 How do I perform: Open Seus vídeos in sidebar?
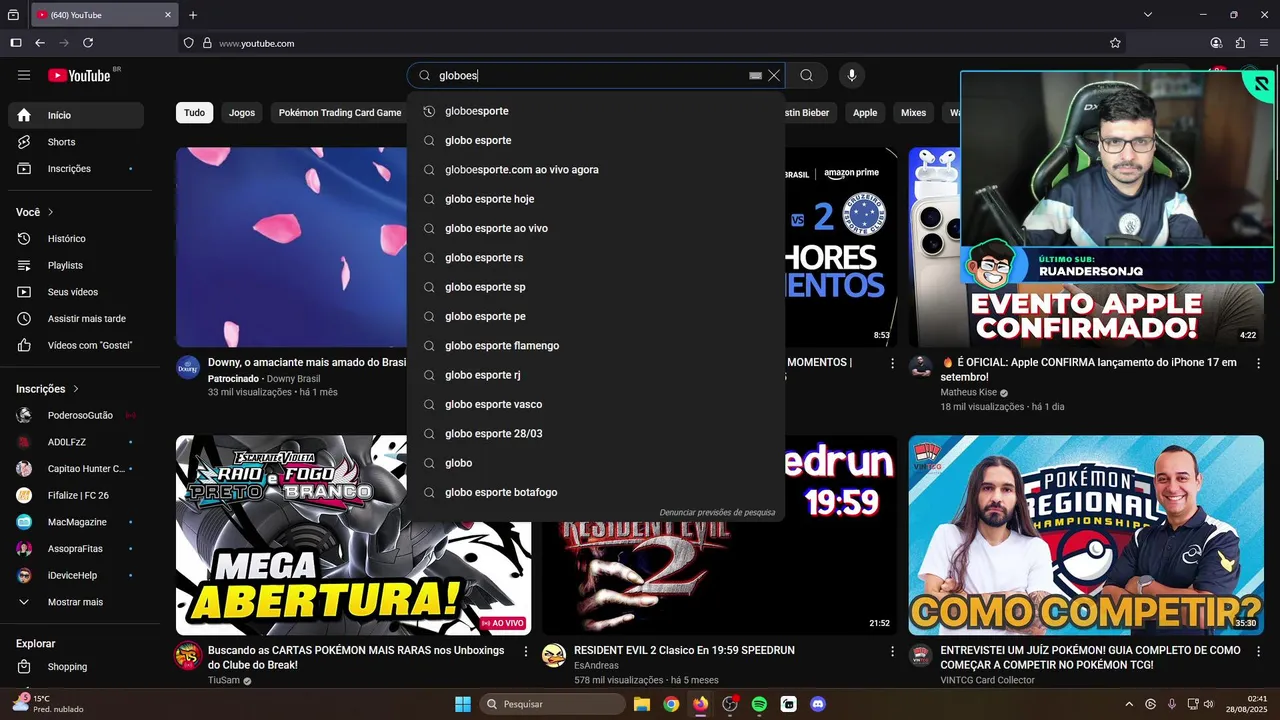point(76,292)
